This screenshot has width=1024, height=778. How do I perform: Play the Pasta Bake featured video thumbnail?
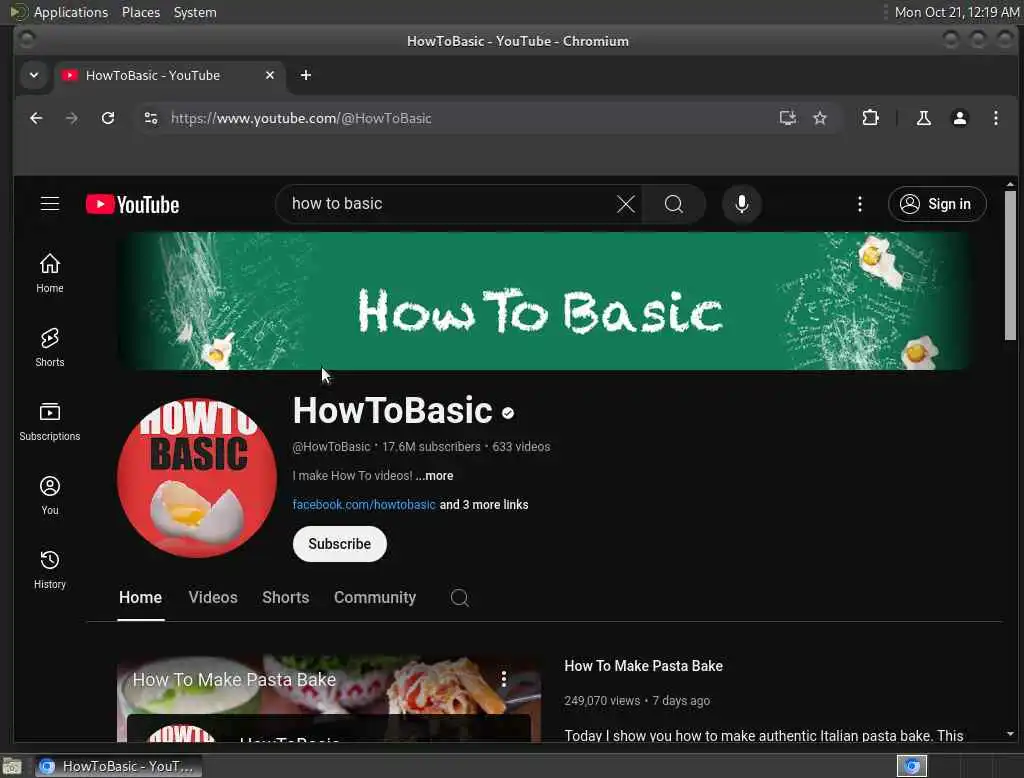(x=328, y=699)
